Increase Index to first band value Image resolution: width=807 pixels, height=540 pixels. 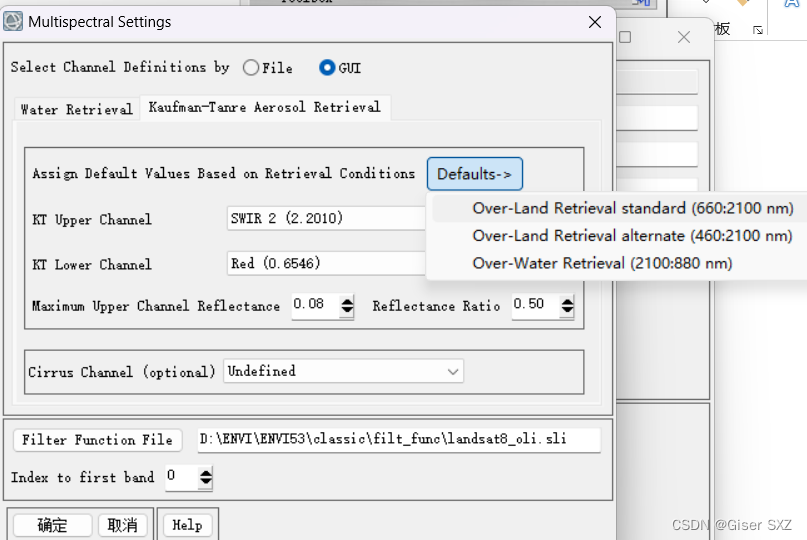click(x=206, y=472)
